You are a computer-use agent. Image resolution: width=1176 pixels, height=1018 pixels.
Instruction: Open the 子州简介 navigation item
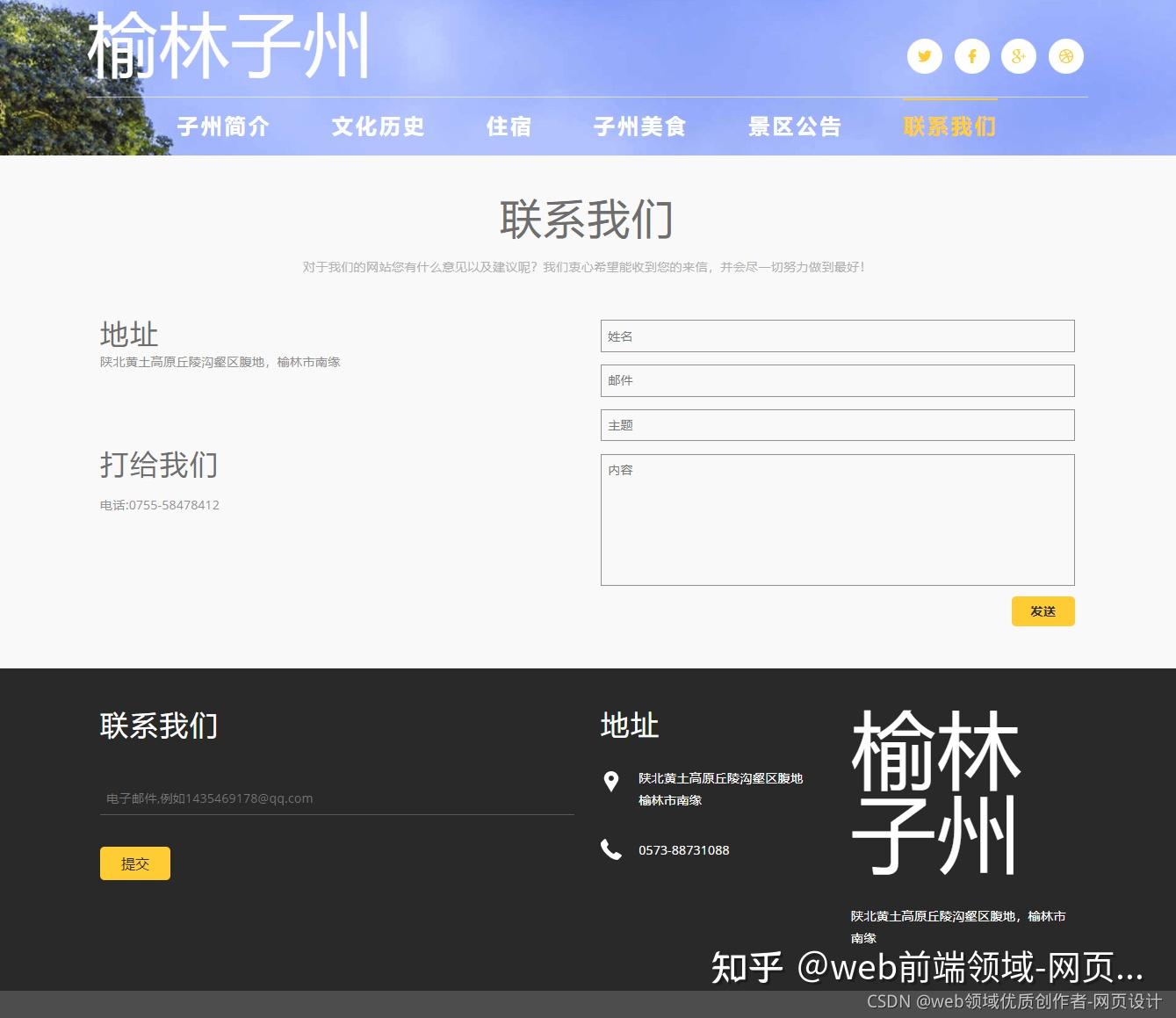(x=223, y=126)
